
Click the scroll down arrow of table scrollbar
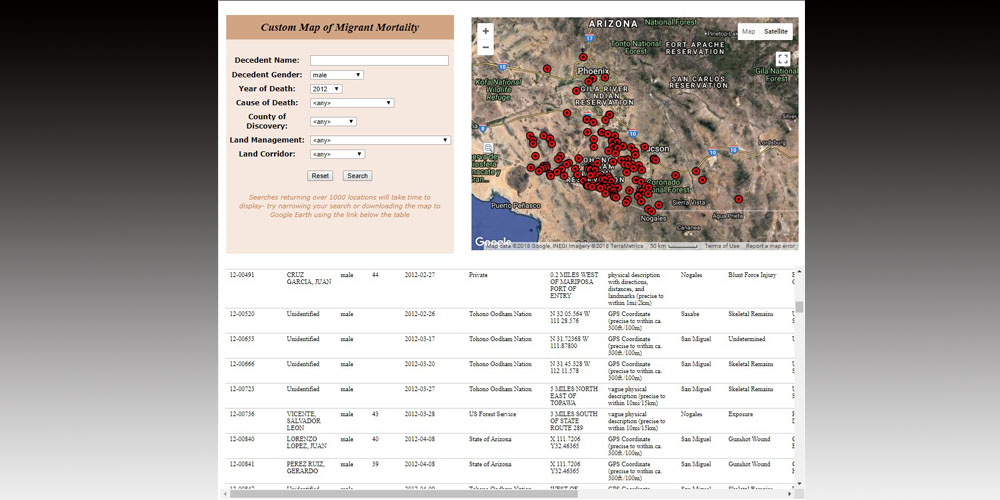[x=799, y=485]
